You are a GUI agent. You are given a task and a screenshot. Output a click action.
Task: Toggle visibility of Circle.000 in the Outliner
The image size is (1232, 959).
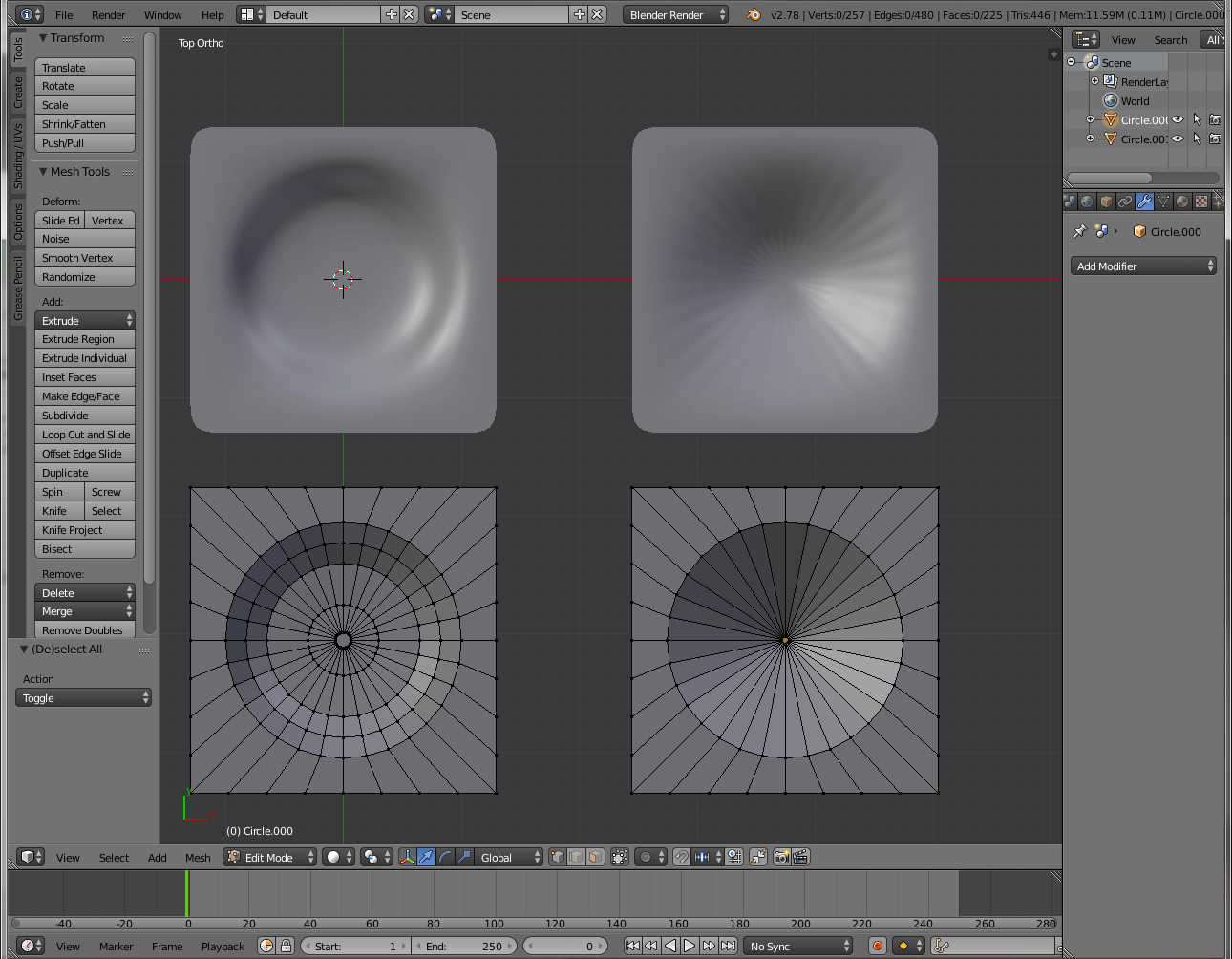tap(1177, 119)
